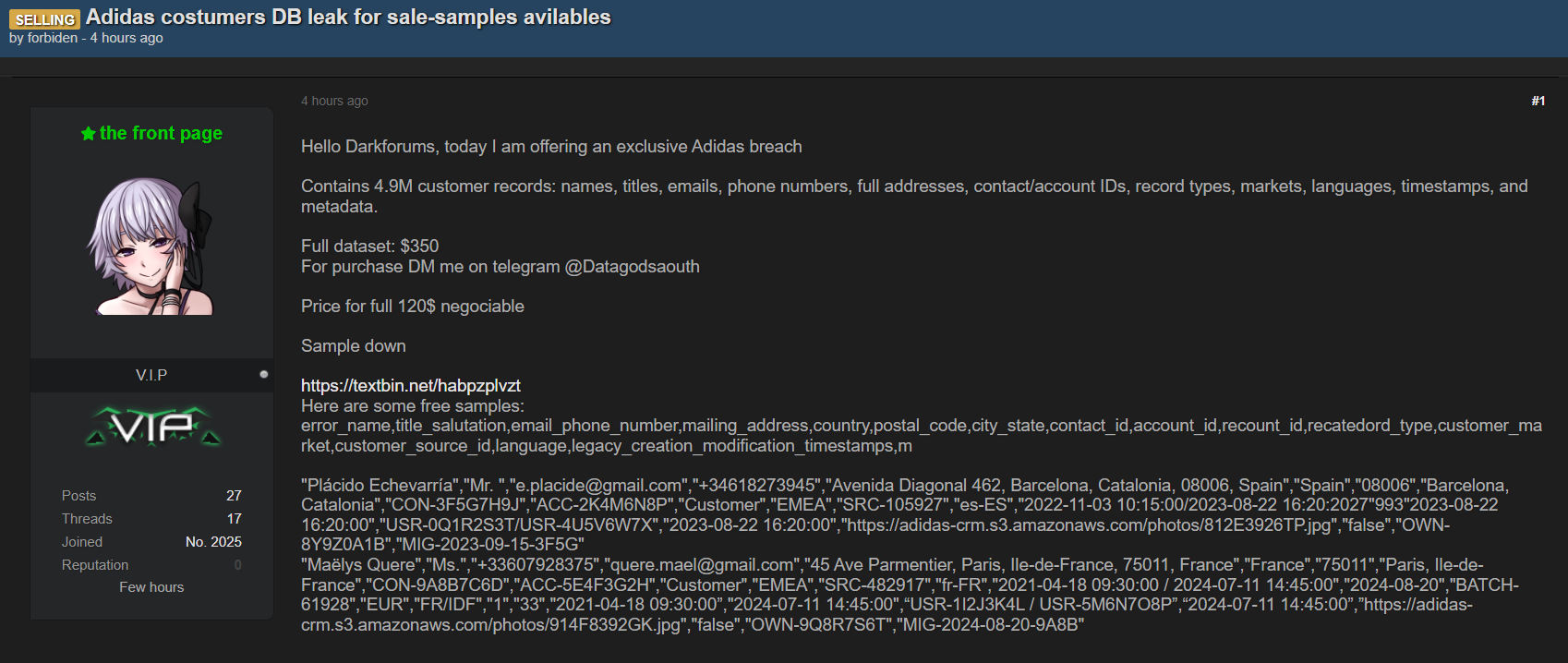Screen dimensions: 1568x663
Task: Click the thread title about Adidas DB
Action: 348,17
